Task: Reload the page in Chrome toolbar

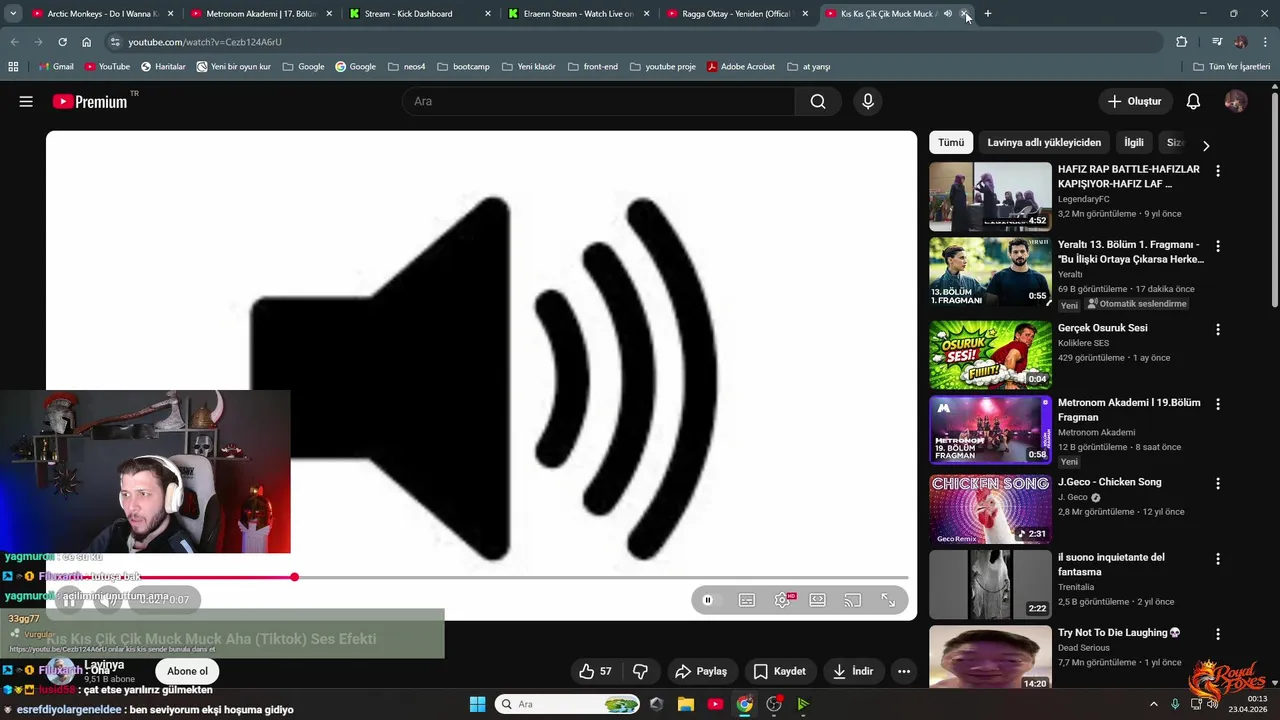Action: [62, 42]
